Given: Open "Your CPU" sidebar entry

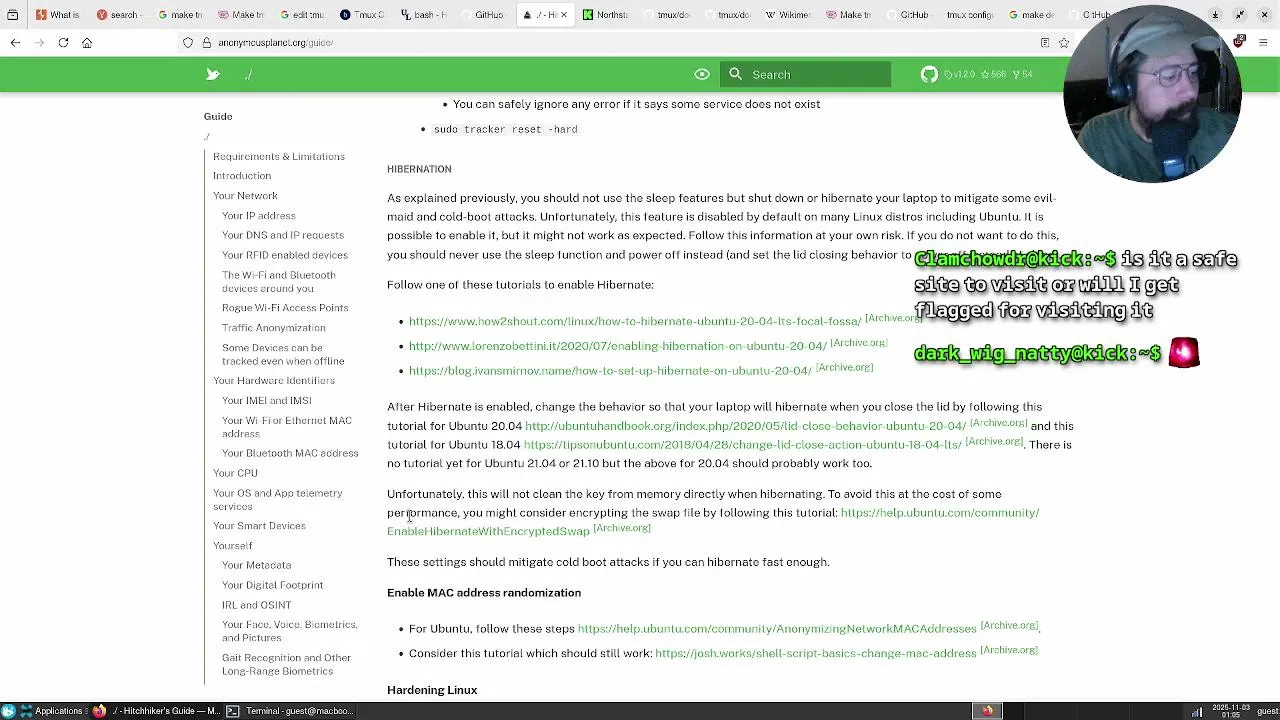Looking at the screenshot, I should pos(235,473).
